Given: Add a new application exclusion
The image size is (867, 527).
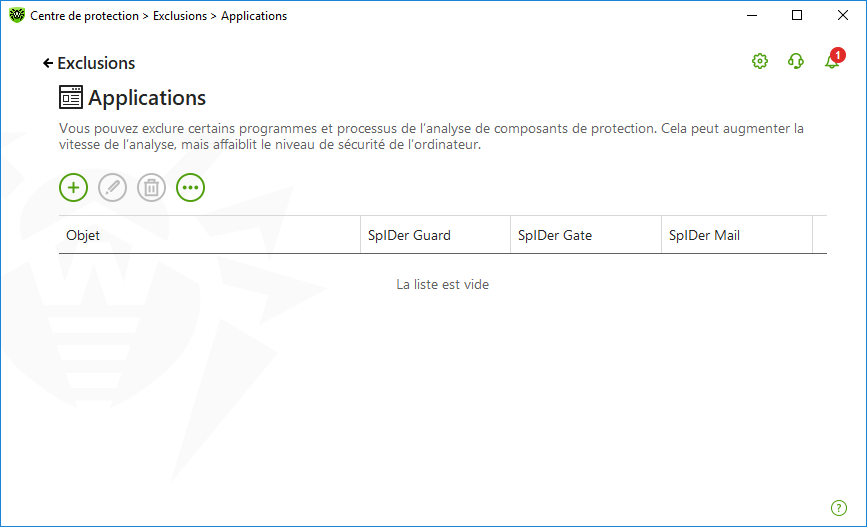Looking at the screenshot, I should (x=74, y=187).
